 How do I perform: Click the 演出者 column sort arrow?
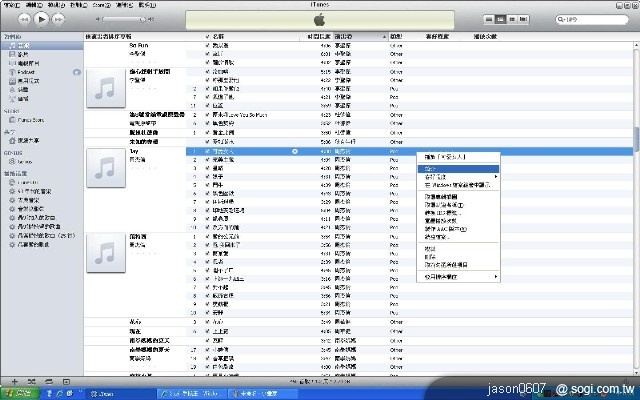(x=382, y=37)
